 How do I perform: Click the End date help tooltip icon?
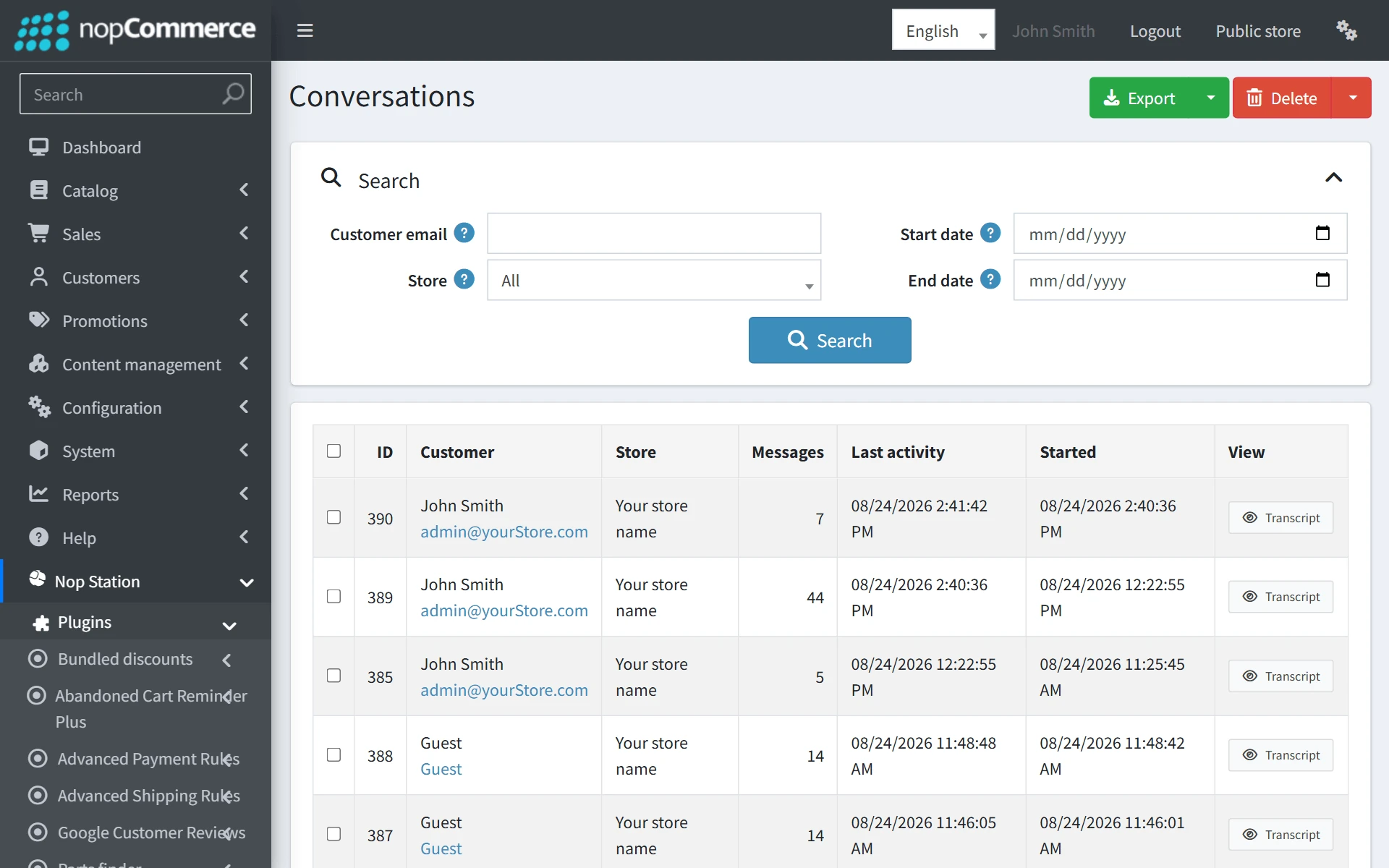point(990,279)
